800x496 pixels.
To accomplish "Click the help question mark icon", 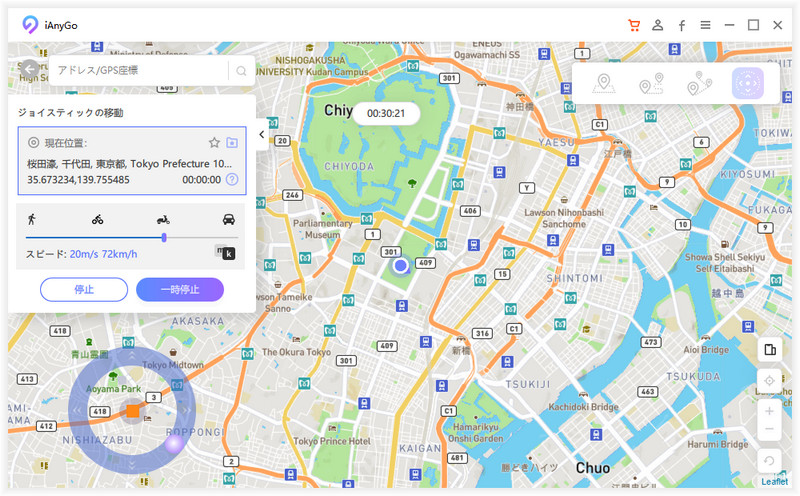I will pos(232,179).
